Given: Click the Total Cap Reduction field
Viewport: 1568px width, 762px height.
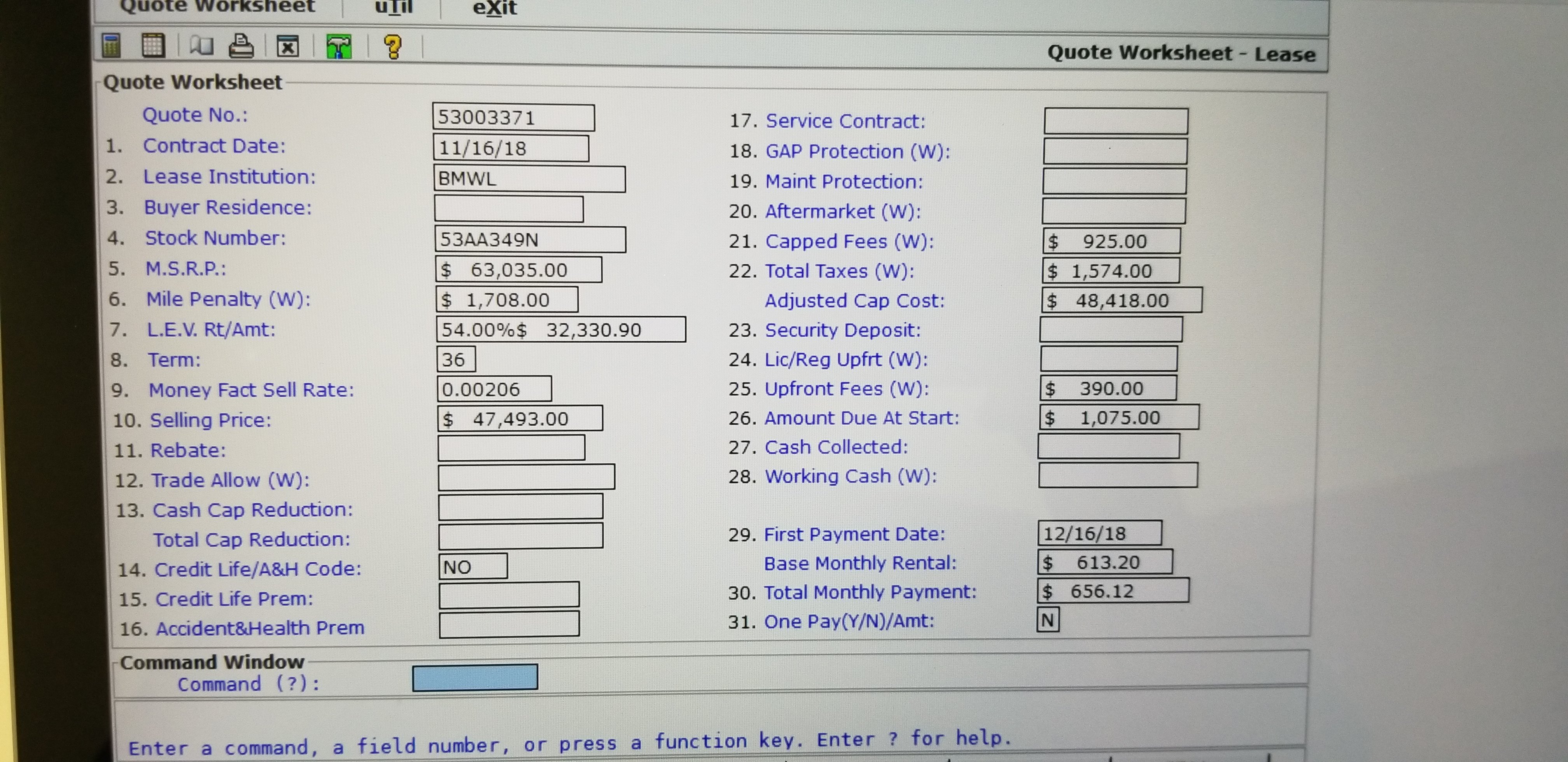Looking at the screenshot, I should click(520, 536).
